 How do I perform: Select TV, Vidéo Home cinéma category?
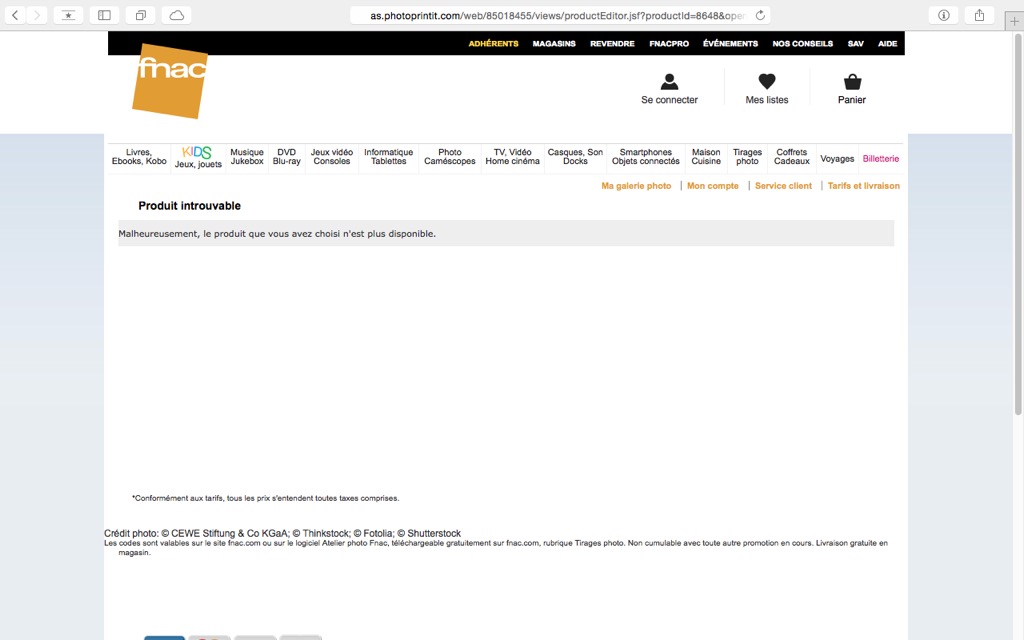pos(513,157)
